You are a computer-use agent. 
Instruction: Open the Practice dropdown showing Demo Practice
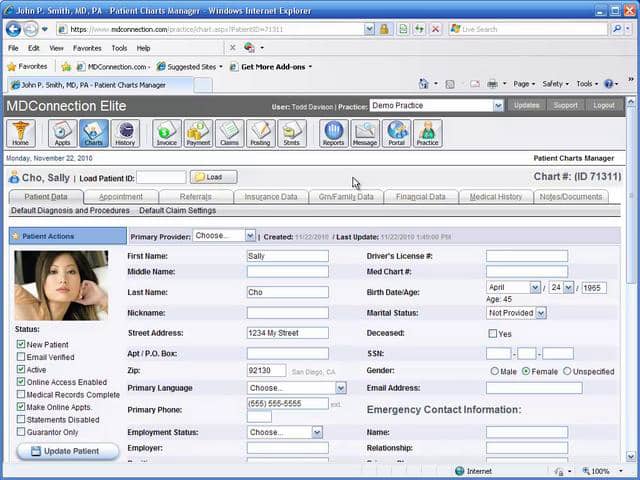tap(436, 106)
